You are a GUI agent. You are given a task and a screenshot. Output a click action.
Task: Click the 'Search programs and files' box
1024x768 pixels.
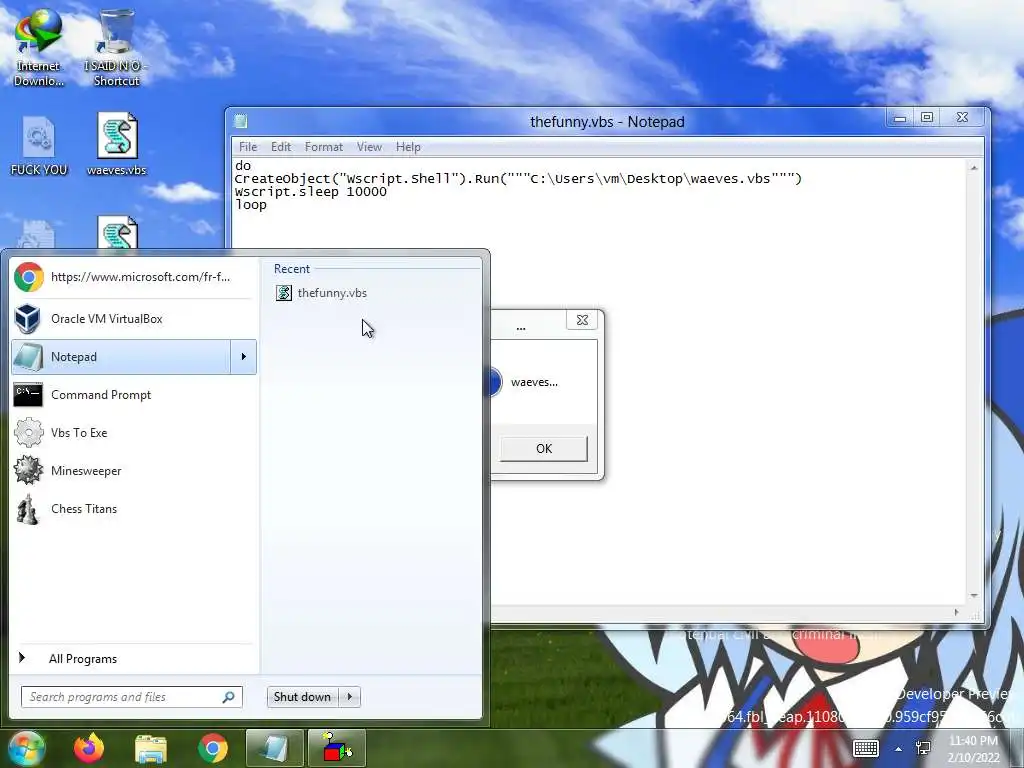point(132,697)
